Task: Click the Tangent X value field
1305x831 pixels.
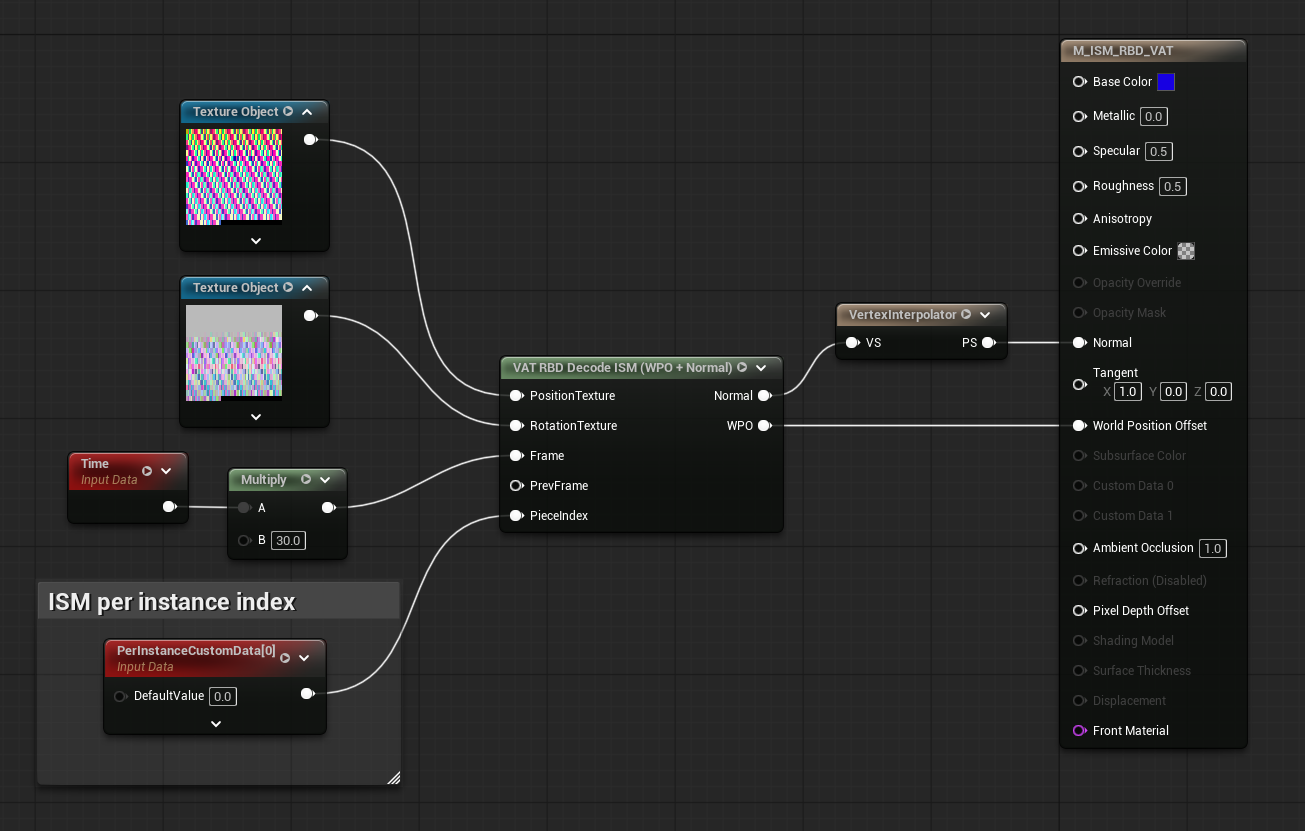Action: point(1129,392)
